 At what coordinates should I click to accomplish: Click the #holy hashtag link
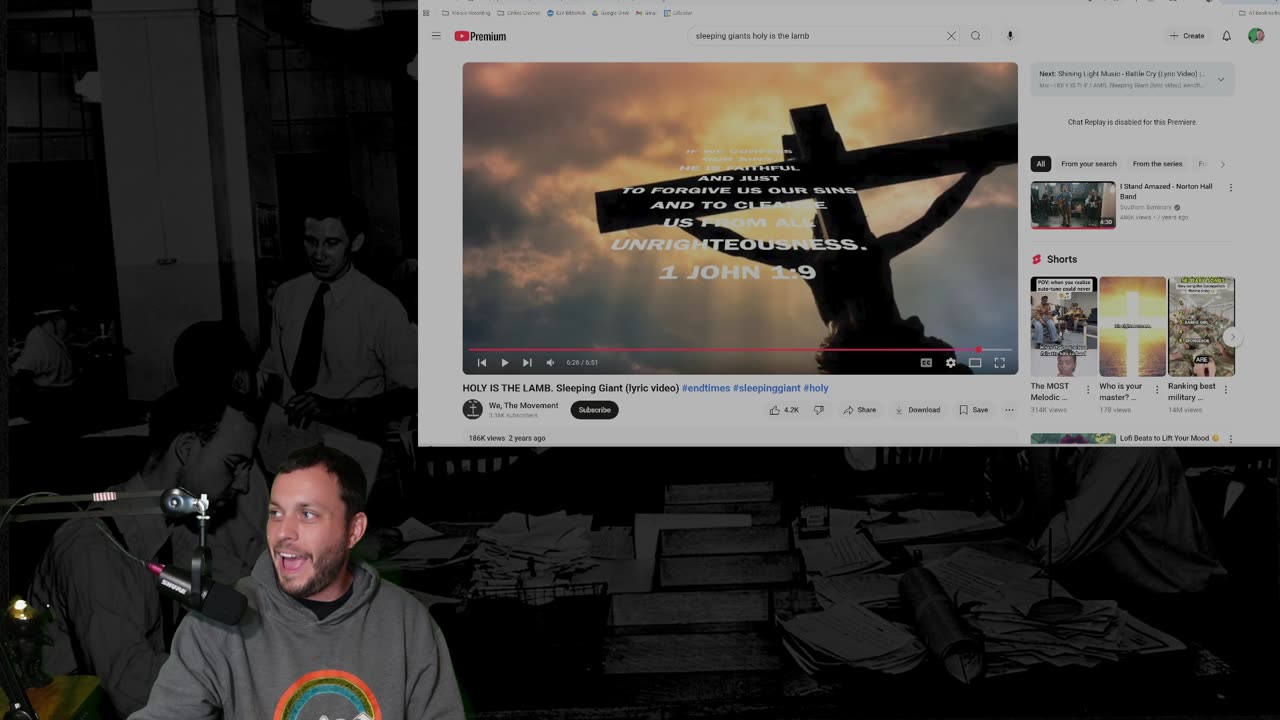point(816,388)
